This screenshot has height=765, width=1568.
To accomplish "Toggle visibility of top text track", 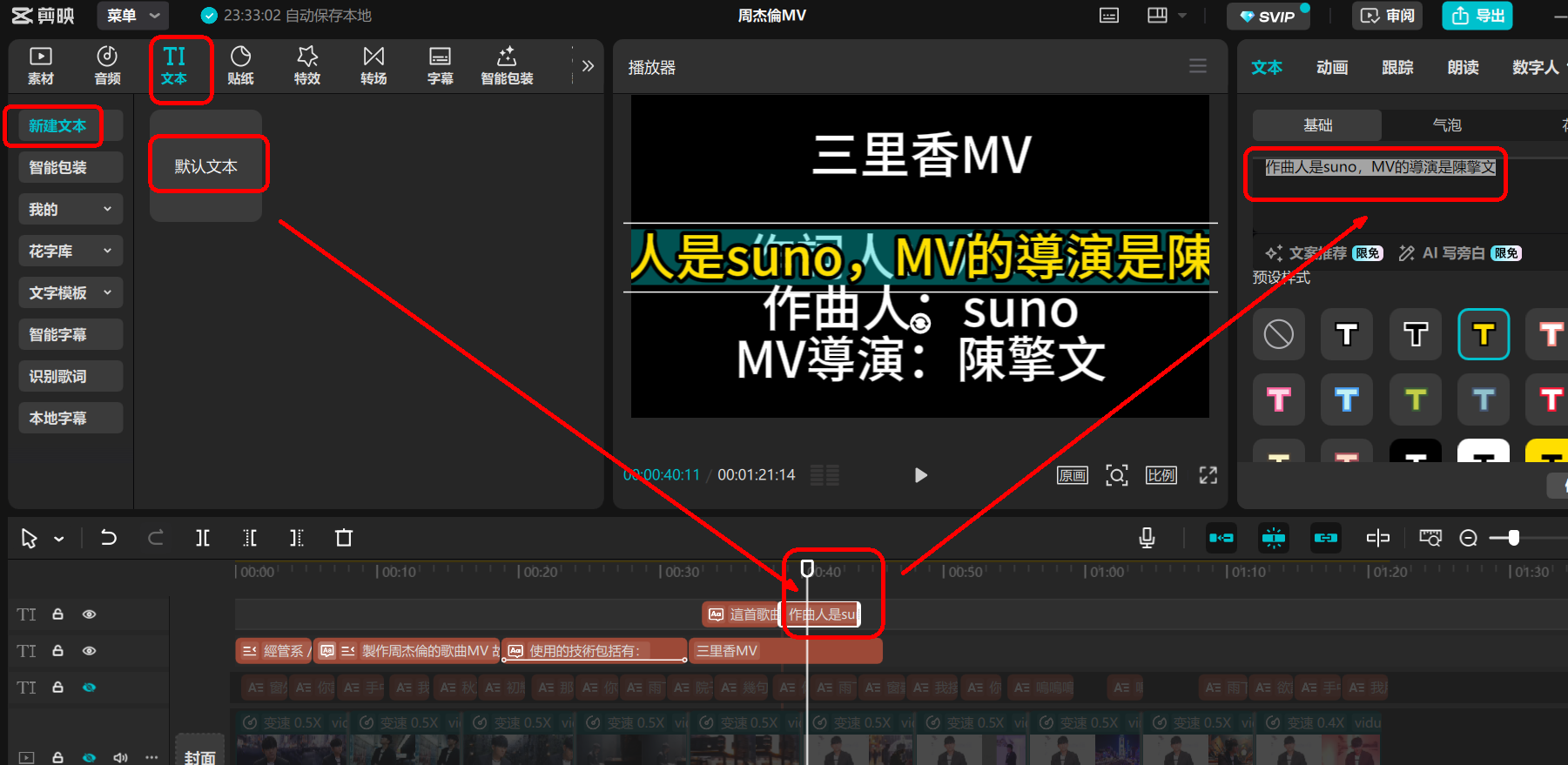I will [x=89, y=614].
